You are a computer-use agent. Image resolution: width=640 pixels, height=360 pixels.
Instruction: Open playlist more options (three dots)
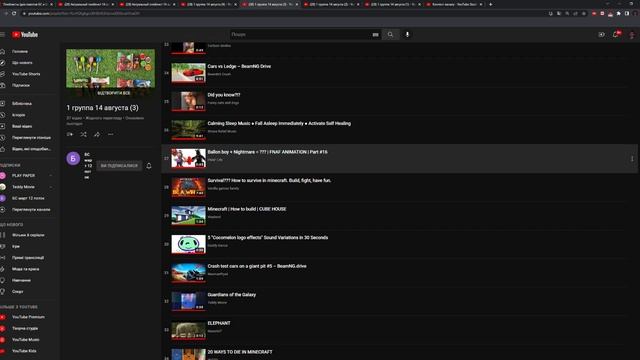111,134
